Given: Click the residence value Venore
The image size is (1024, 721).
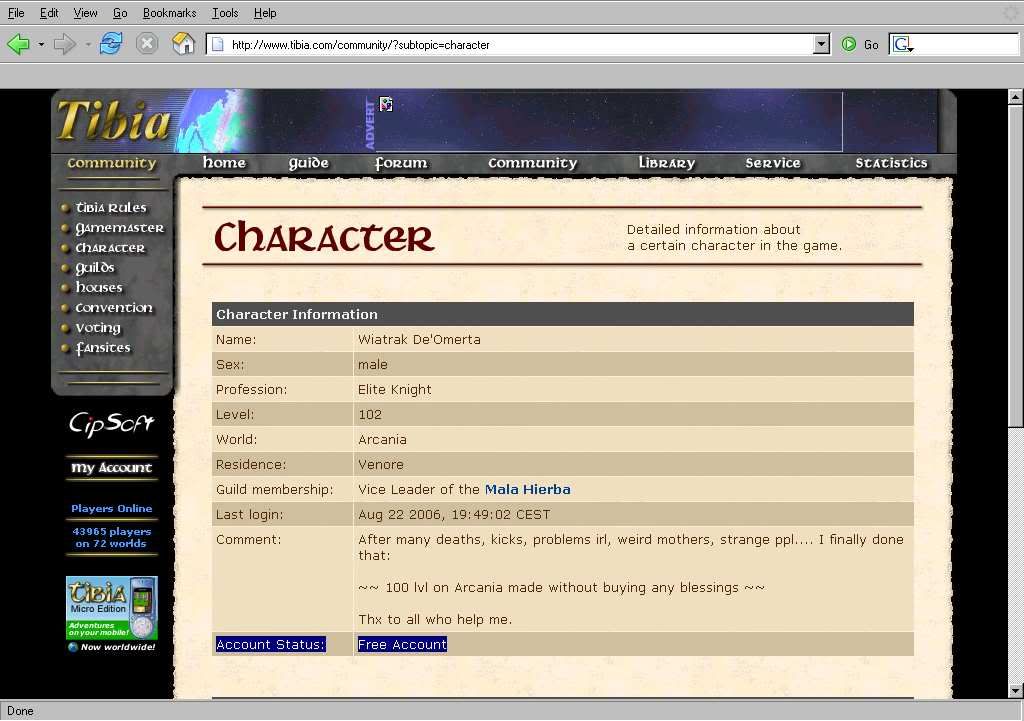Looking at the screenshot, I should (381, 464).
